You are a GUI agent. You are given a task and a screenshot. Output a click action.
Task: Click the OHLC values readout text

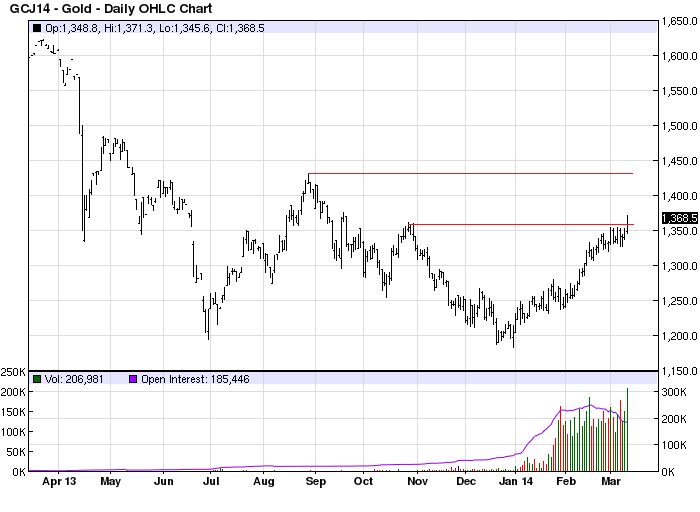click(x=154, y=28)
